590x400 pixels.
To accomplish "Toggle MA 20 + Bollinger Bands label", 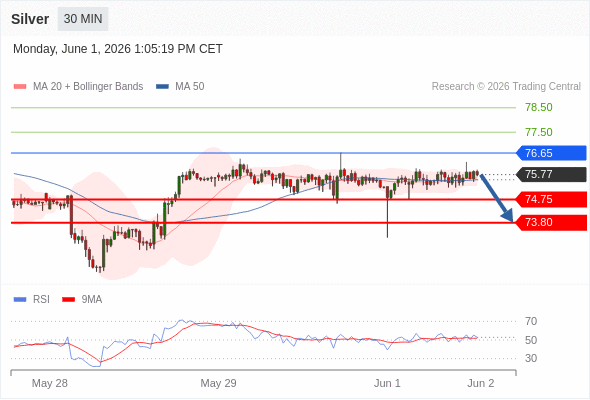I will point(88,87).
